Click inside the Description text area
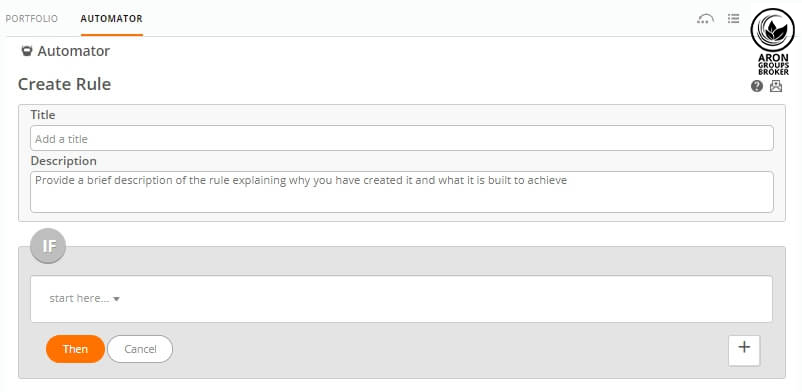Viewport: 802px width, 392px height. [402, 192]
